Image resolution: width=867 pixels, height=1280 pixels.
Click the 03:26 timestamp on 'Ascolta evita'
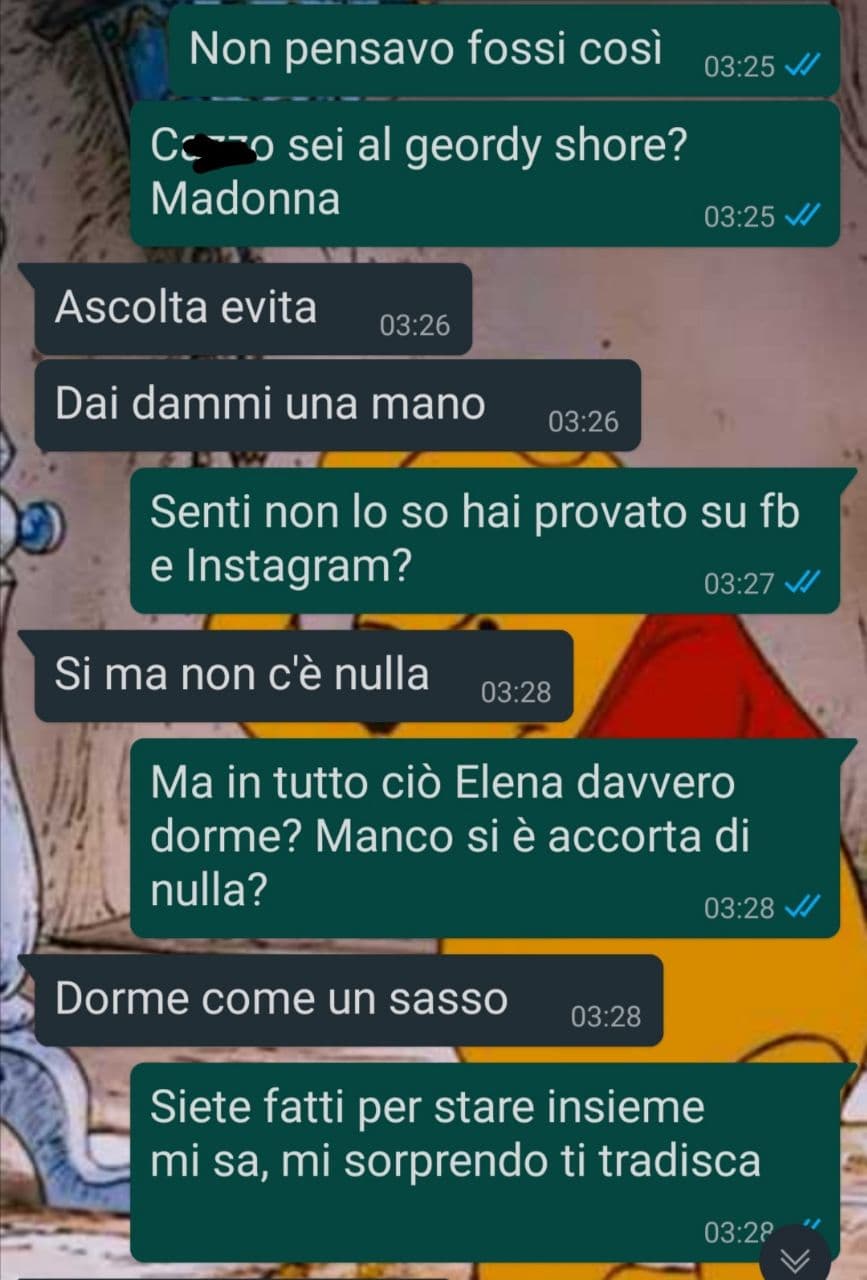pos(415,326)
